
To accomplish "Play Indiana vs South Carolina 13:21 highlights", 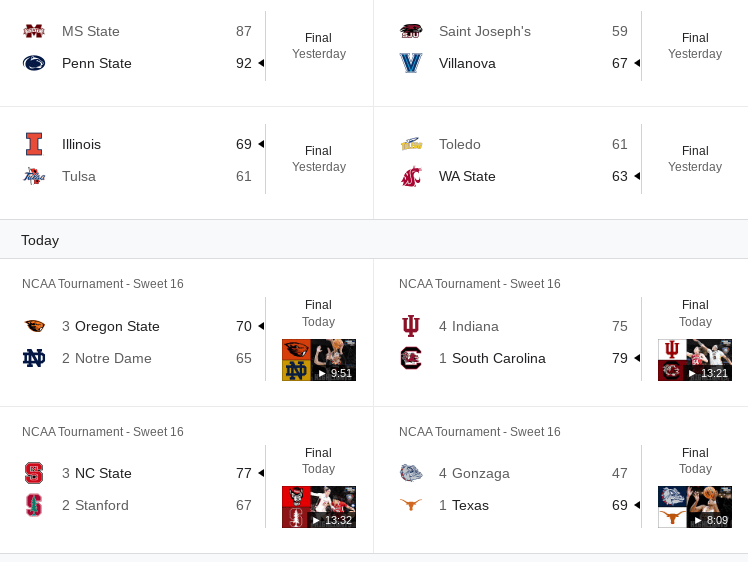I will click(x=695, y=360).
